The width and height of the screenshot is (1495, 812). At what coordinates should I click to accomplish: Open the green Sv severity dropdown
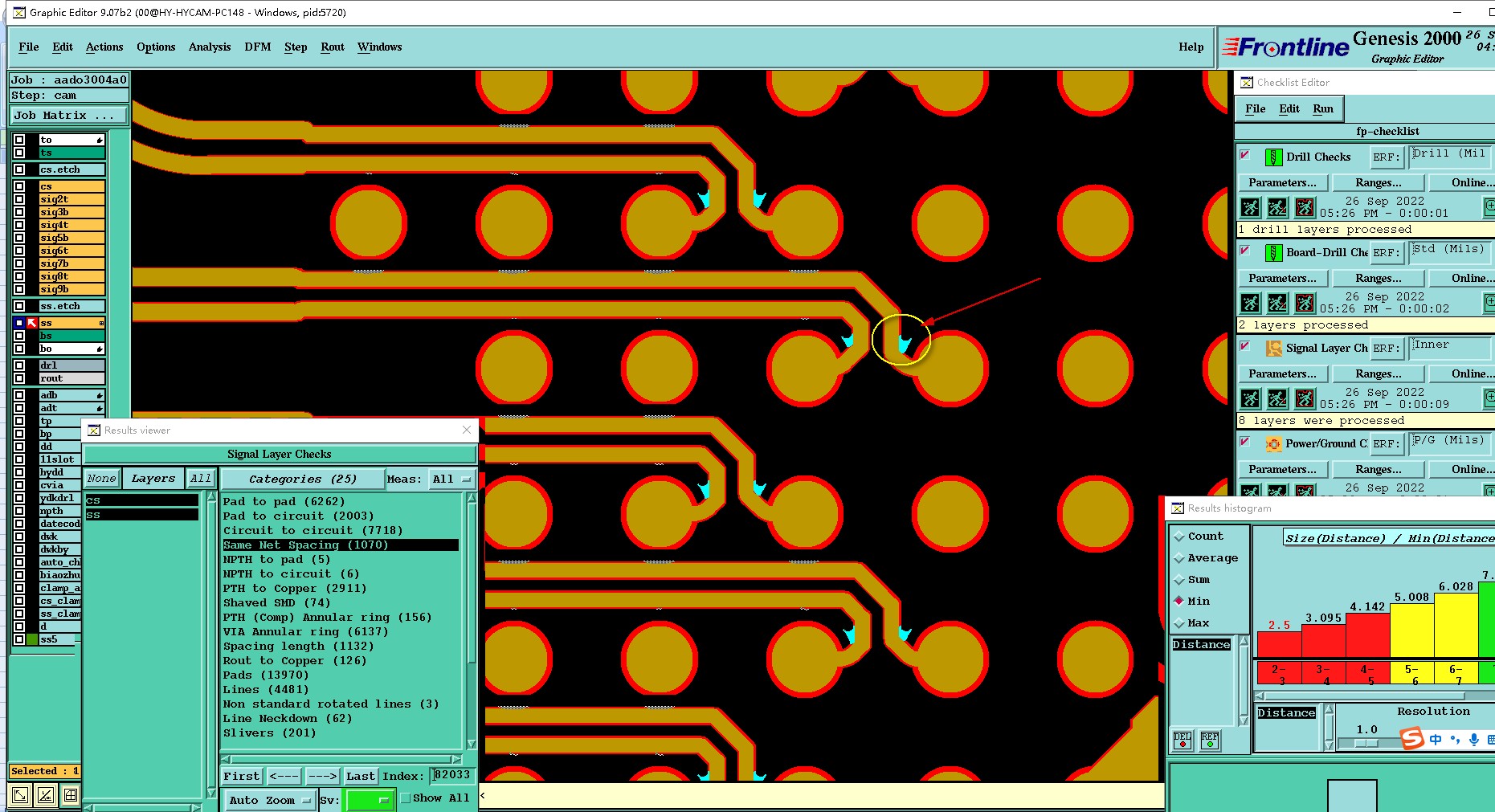369,800
